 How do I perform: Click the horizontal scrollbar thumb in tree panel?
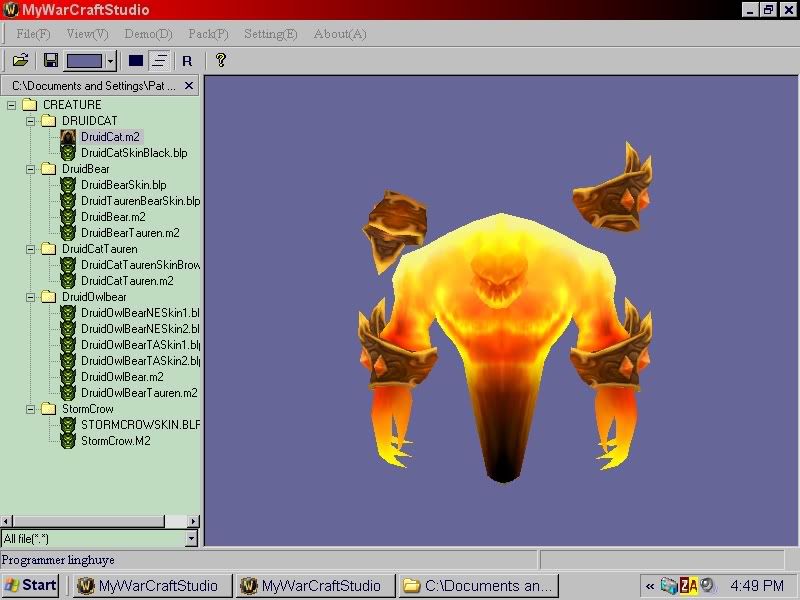click(88, 521)
